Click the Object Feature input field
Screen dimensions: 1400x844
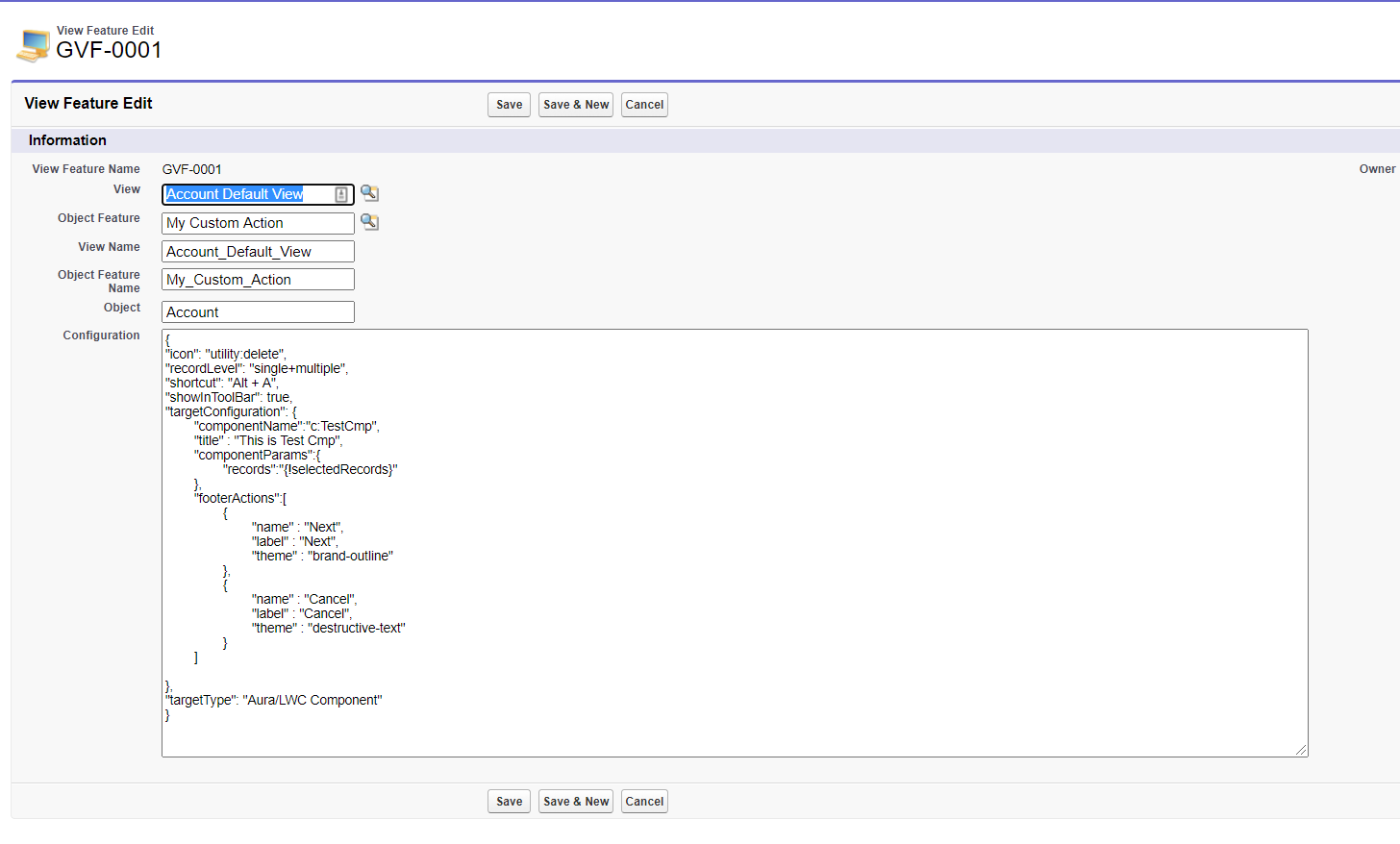[x=258, y=223]
